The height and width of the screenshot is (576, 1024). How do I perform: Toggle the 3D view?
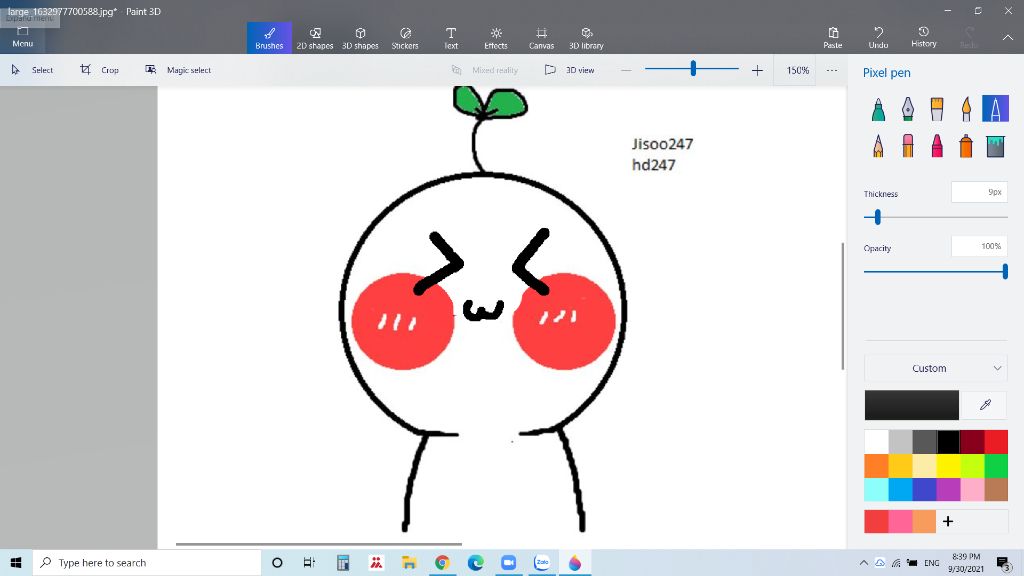click(569, 70)
